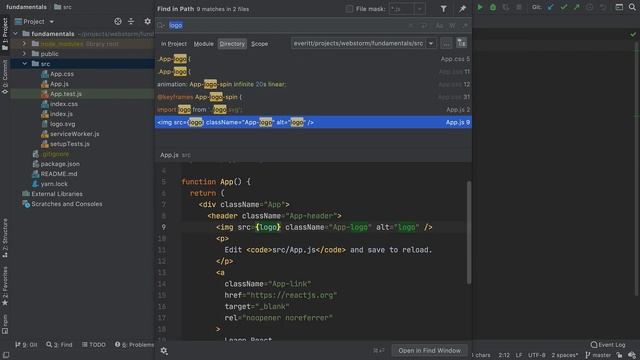
Task: Click the 1: Project side tab
Action: pyautogui.click(x=5, y=34)
